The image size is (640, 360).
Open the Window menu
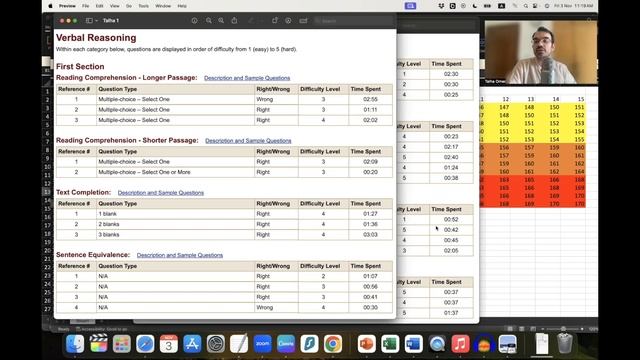click(163, 6)
